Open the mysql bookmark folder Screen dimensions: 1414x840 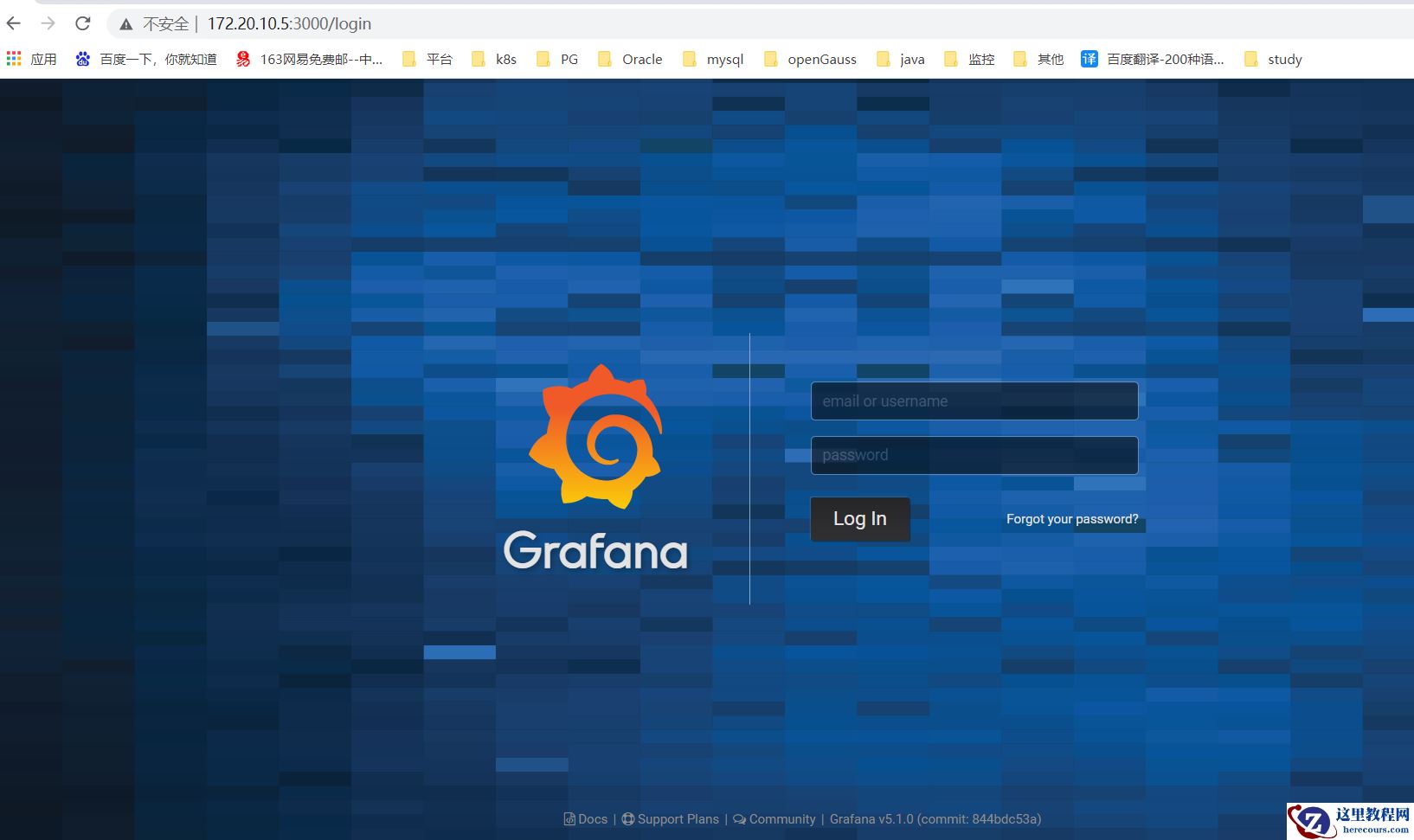(713, 59)
